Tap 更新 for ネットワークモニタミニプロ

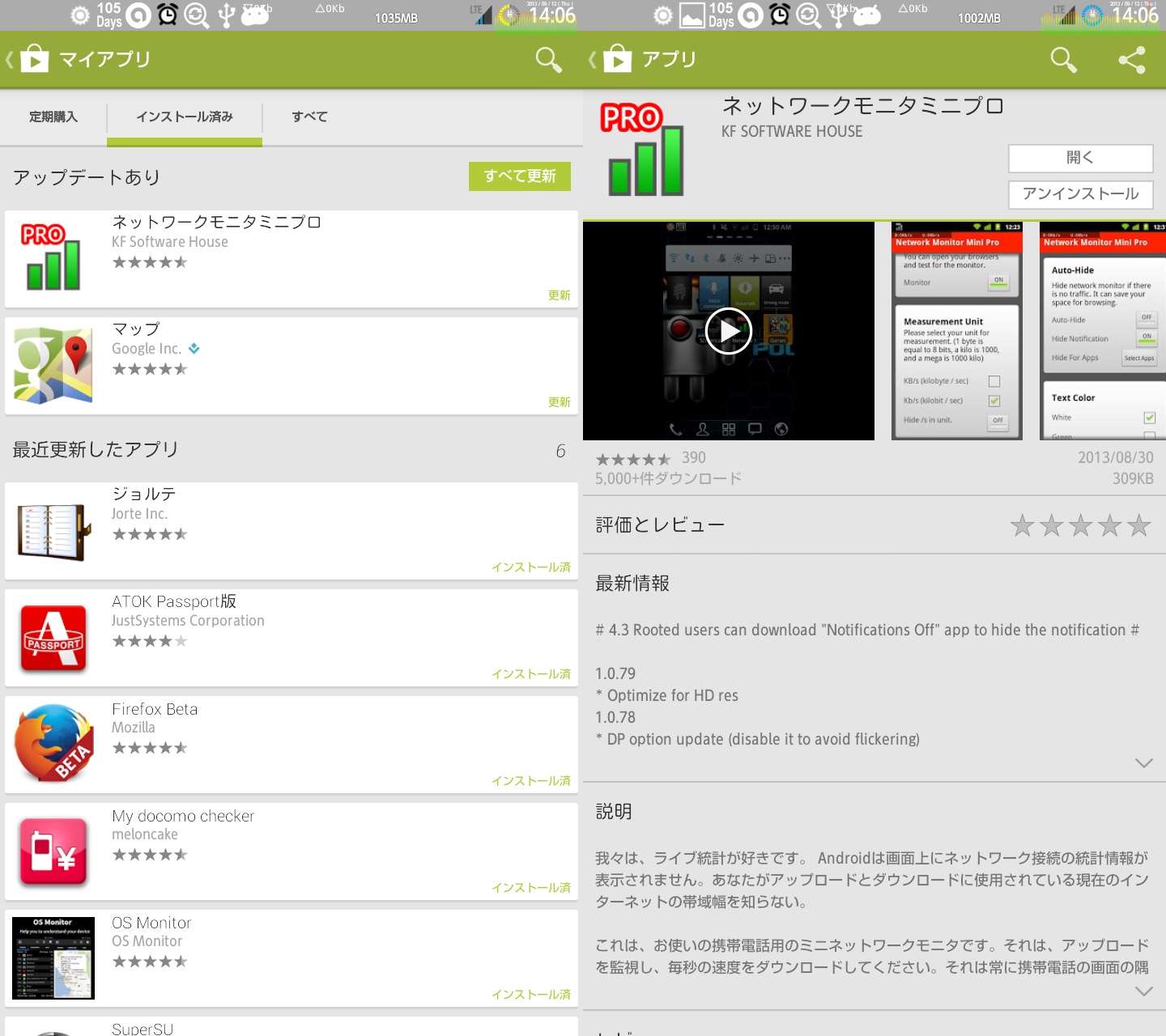coord(560,295)
